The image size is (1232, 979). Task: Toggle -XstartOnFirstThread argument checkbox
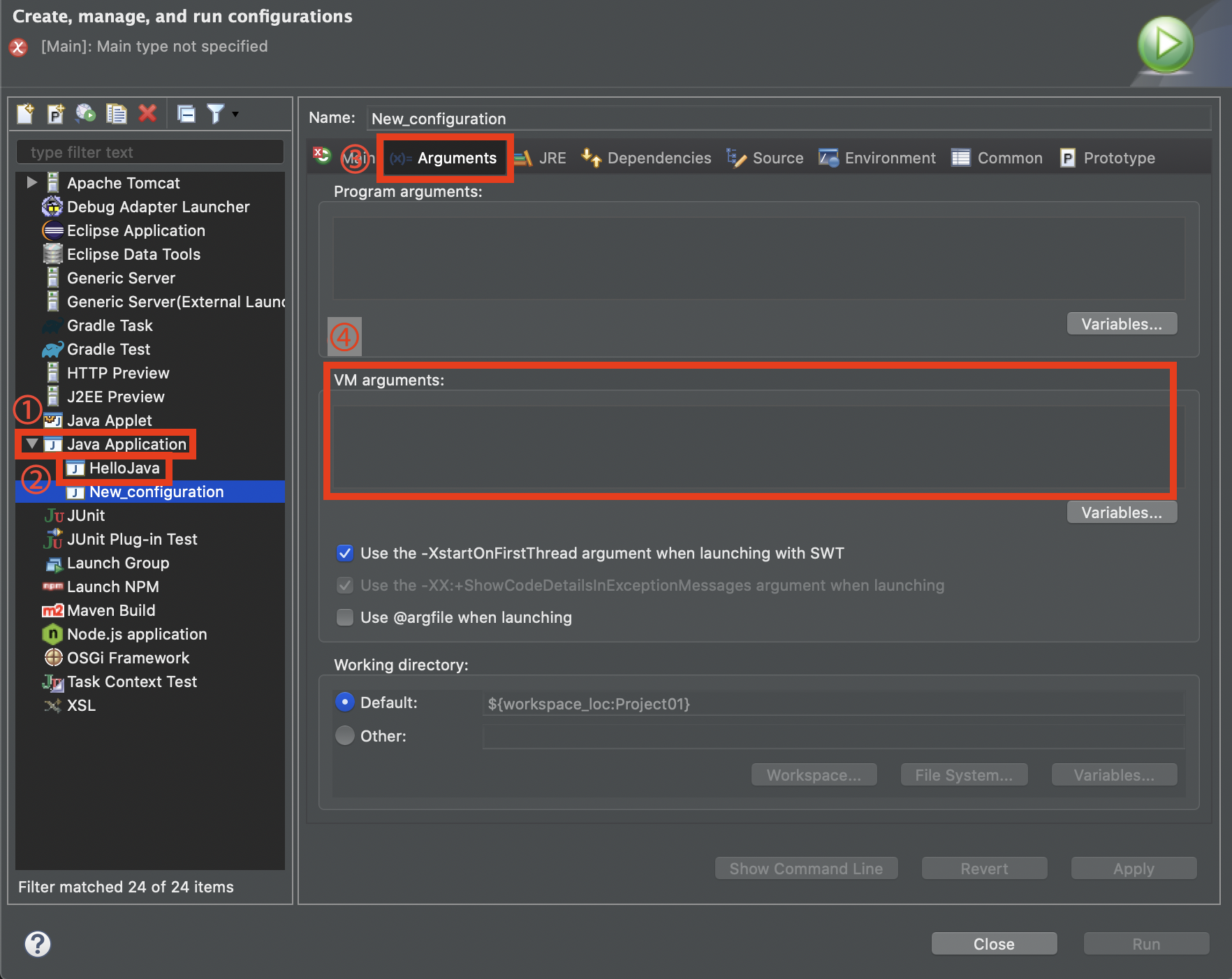pyautogui.click(x=345, y=553)
